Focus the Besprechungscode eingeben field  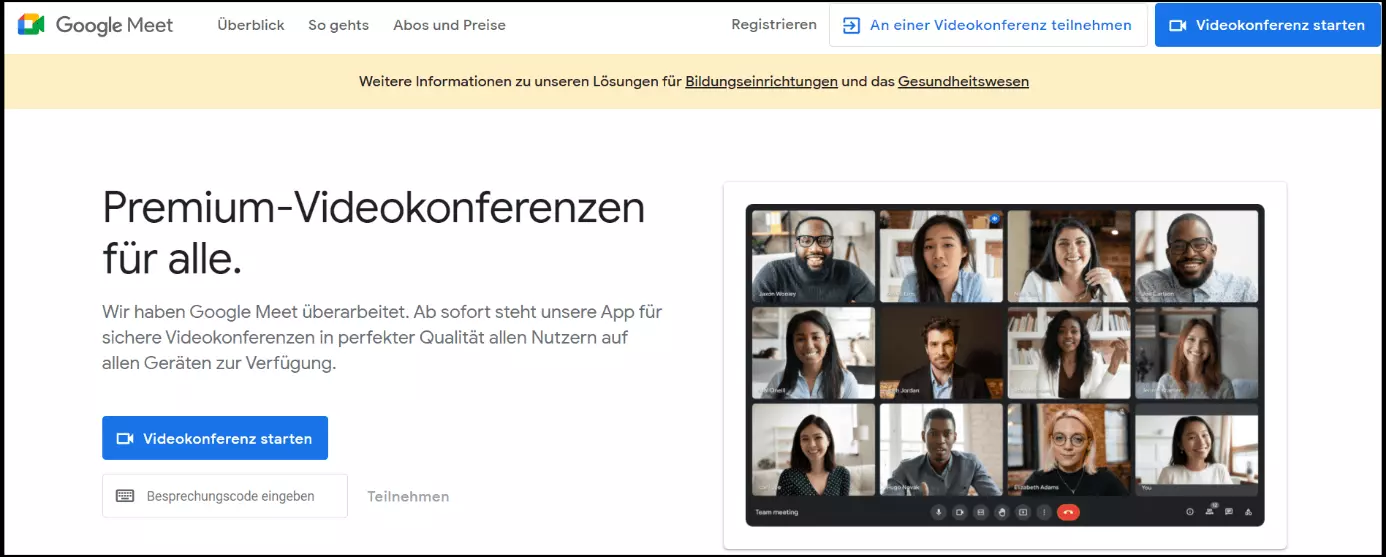225,496
